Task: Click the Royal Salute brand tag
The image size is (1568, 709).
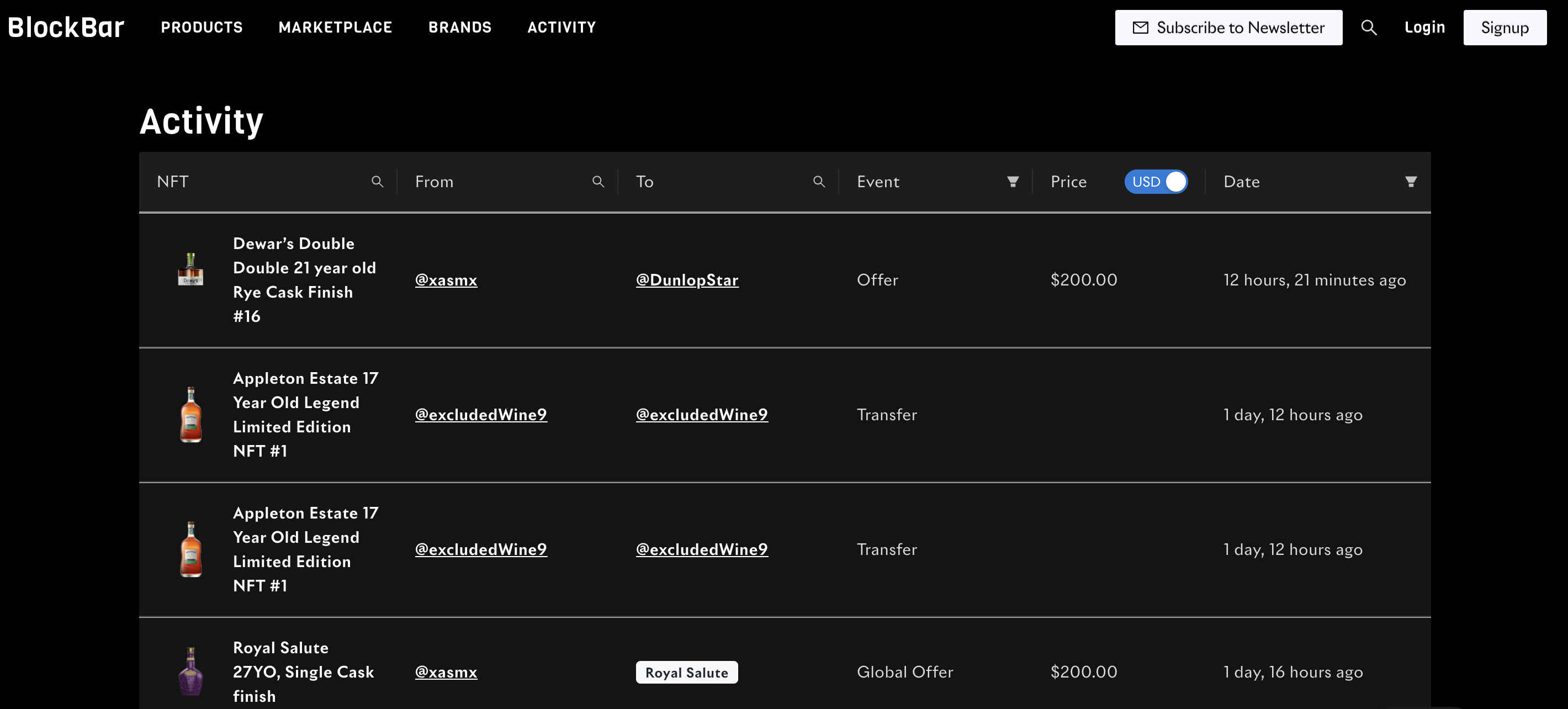Action: 686,672
